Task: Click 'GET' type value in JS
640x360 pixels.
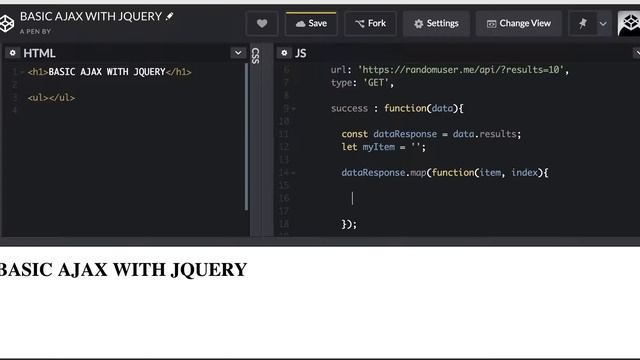Action: [376, 83]
